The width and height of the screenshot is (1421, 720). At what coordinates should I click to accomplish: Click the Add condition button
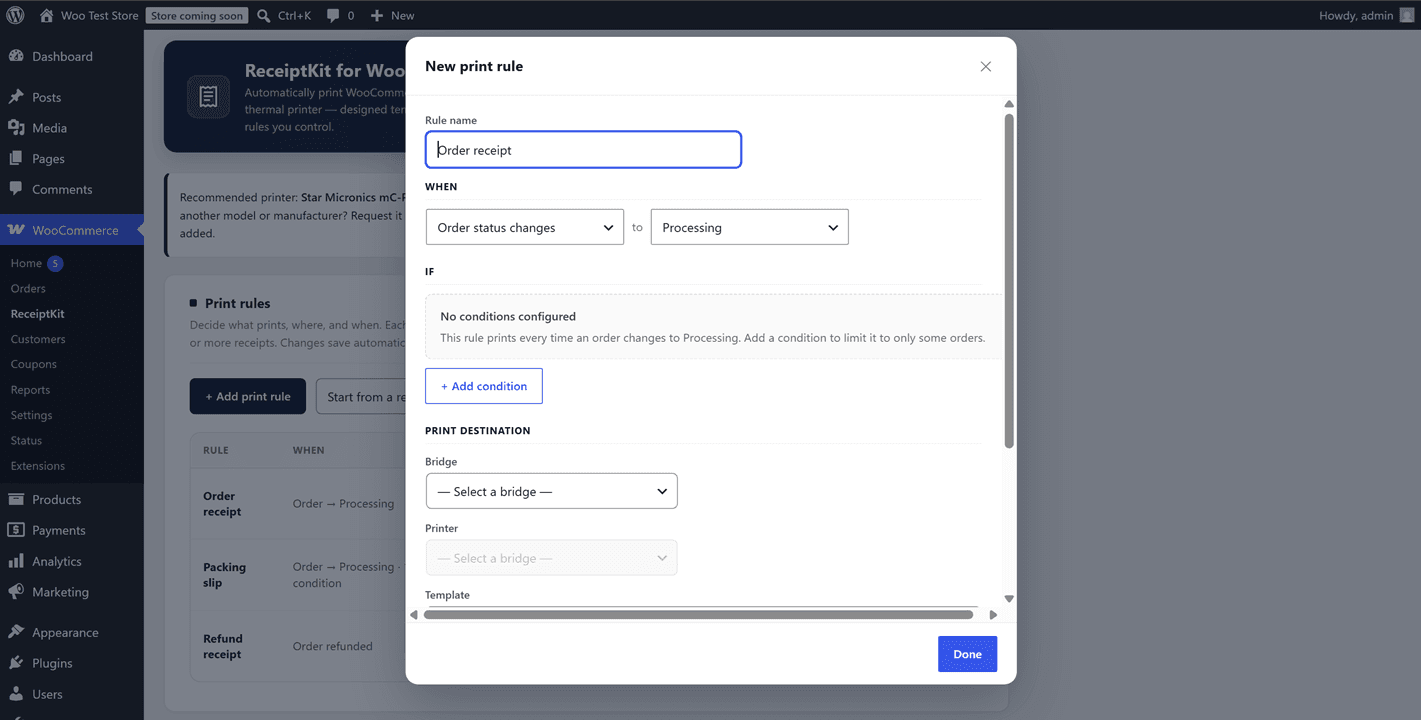pos(484,386)
